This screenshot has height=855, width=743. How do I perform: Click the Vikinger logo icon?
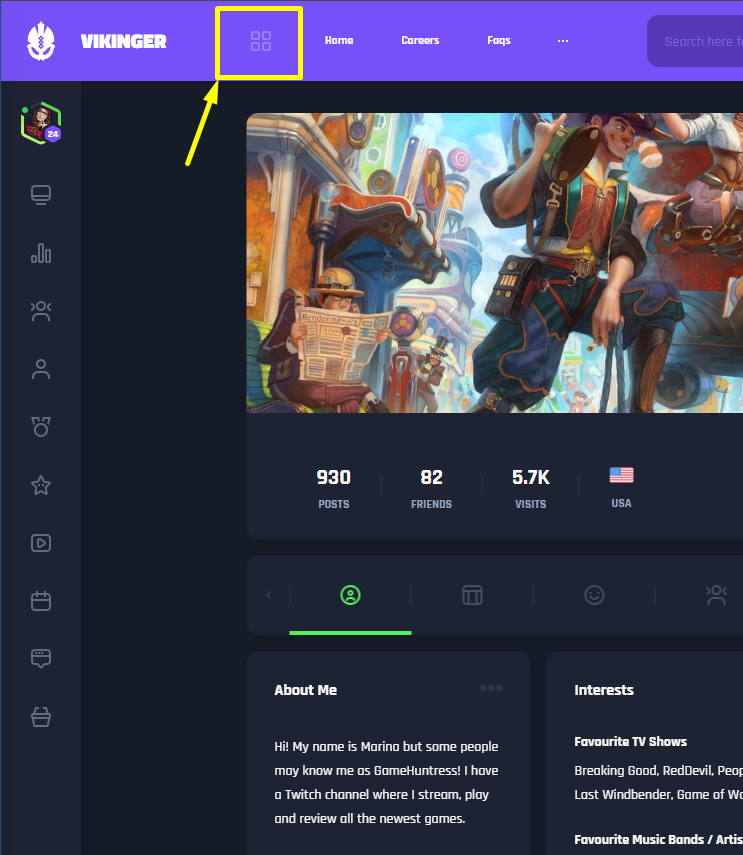[41, 41]
